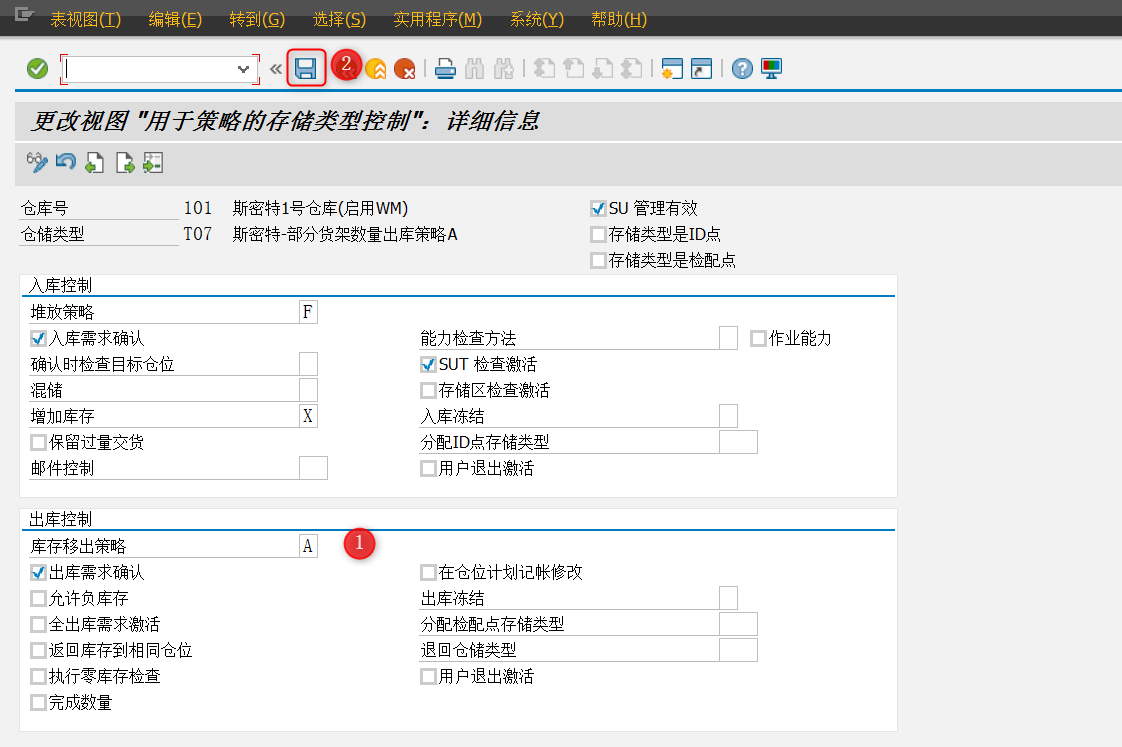This screenshot has width=1122, height=747.
Task: Open the command field dropdown arrow
Action: 243,69
